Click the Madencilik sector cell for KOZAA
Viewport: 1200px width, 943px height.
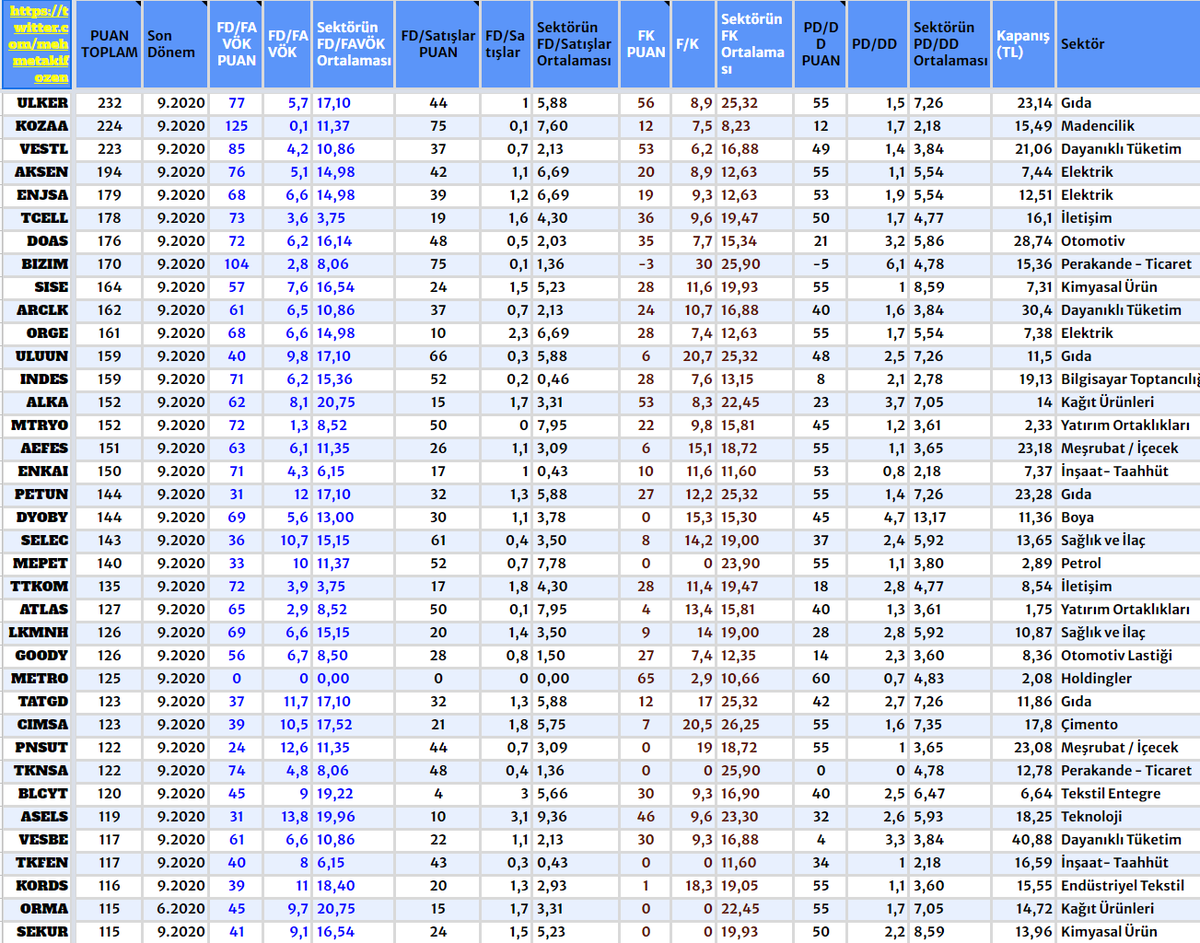click(x=1128, y=126)
